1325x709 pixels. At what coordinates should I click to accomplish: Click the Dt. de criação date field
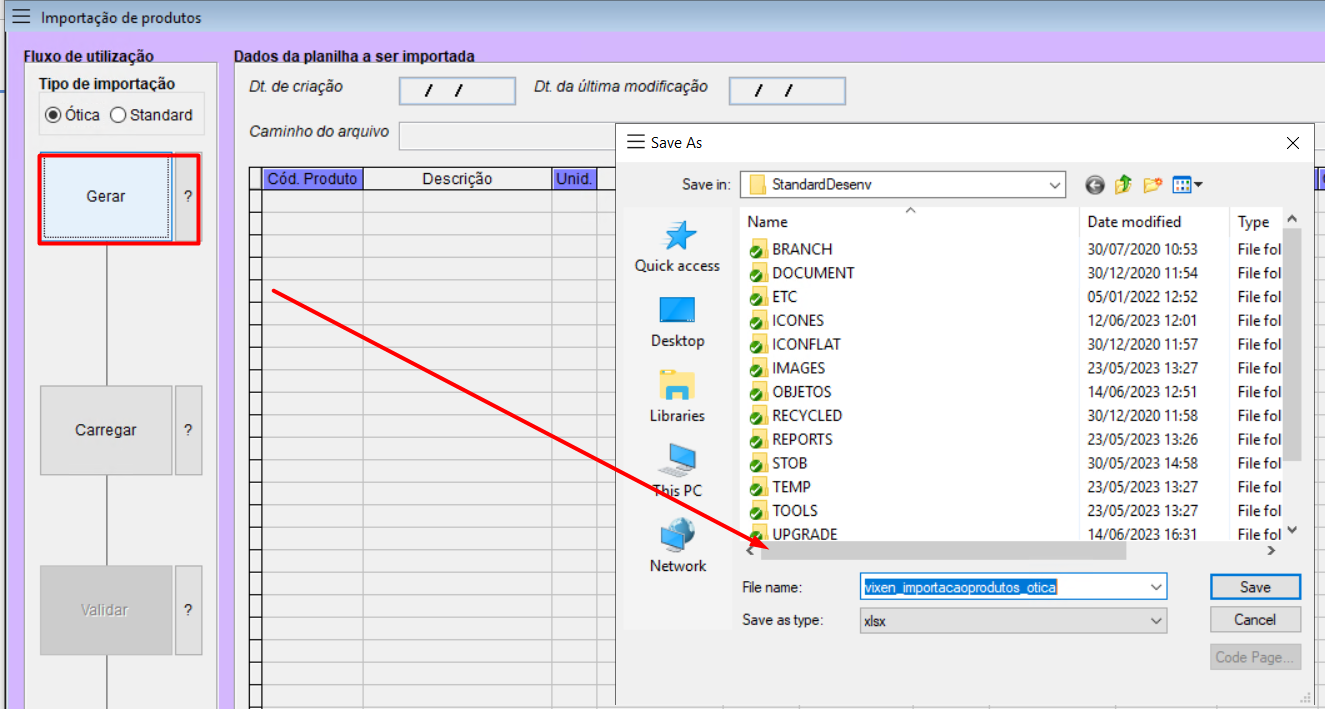[457, 91]
